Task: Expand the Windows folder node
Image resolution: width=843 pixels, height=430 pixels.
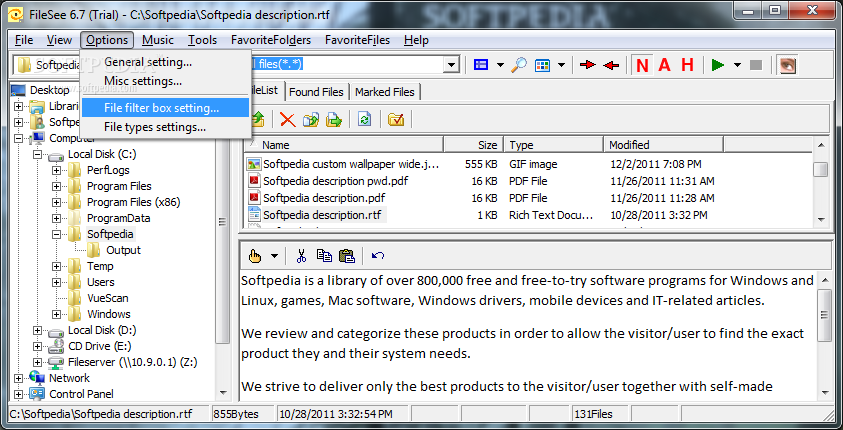Action: coord(56,314)
